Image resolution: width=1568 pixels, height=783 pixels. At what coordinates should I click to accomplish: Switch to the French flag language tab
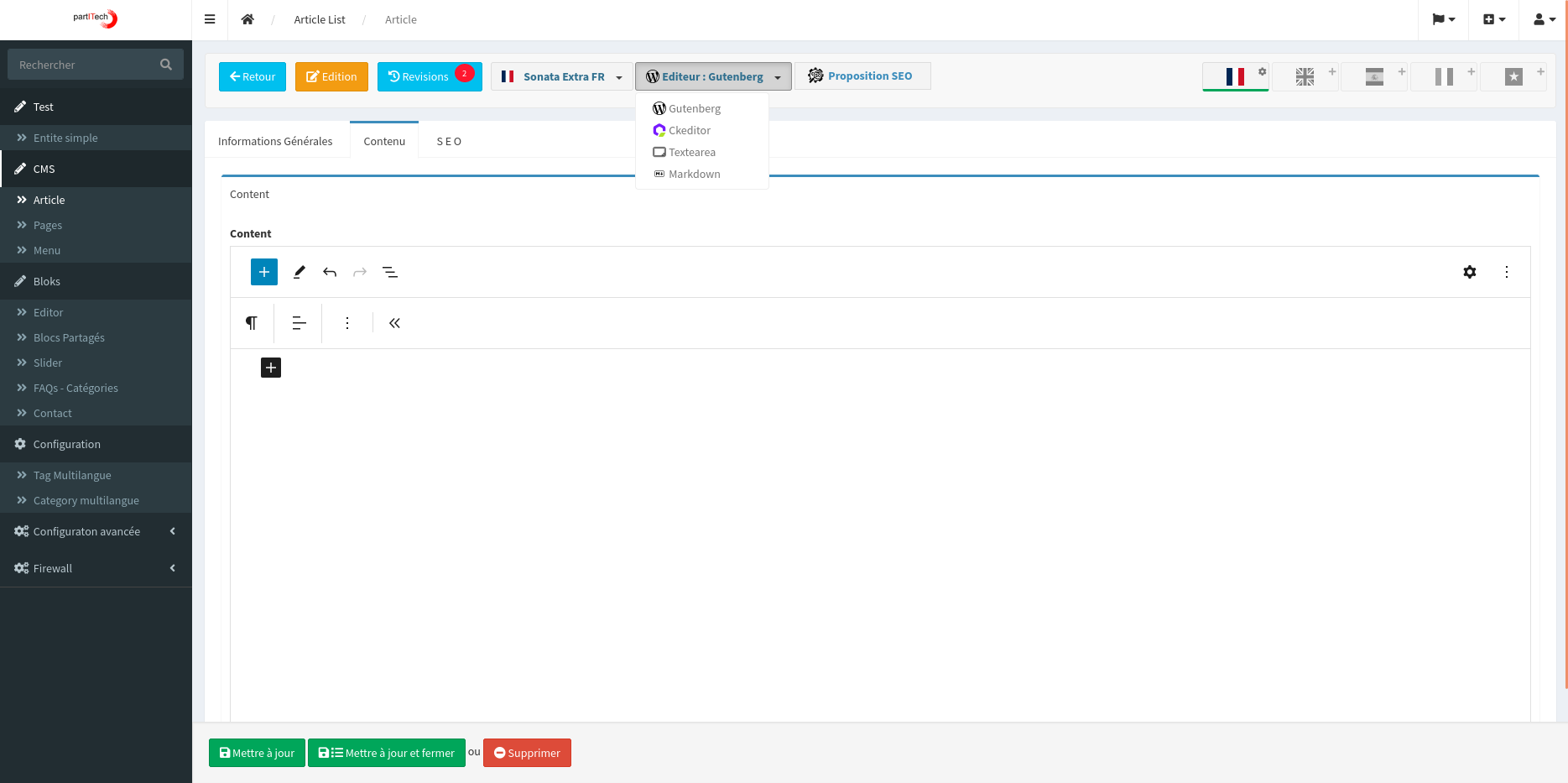pyautogui.click(x=1235, y=76)
